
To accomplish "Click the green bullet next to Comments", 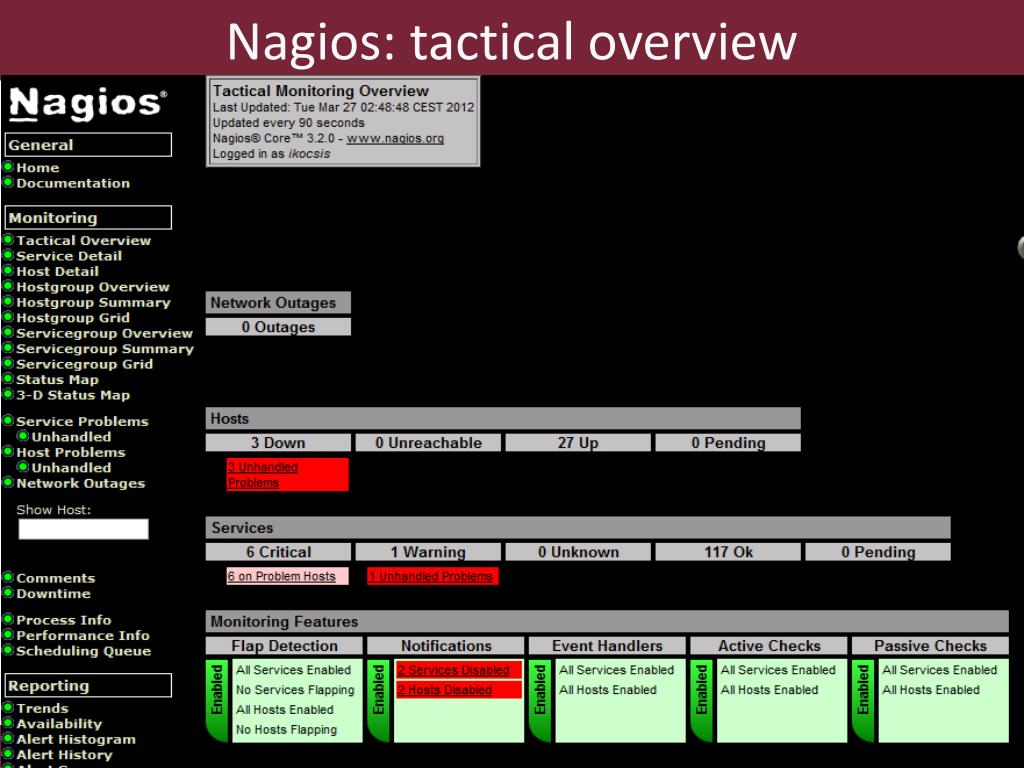I will [x=8, y=578].
